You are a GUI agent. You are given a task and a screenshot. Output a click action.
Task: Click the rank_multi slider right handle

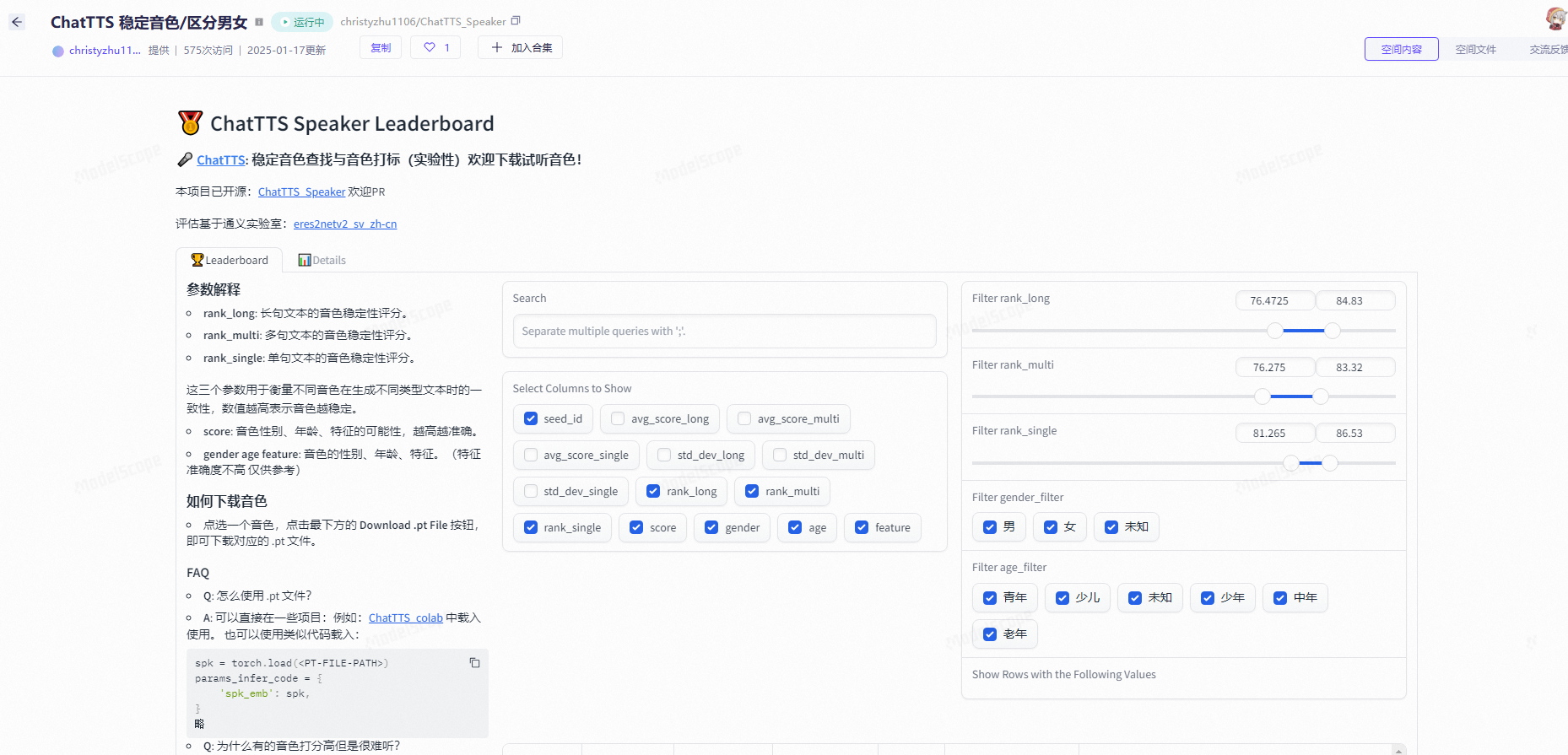click(1321, 396)
